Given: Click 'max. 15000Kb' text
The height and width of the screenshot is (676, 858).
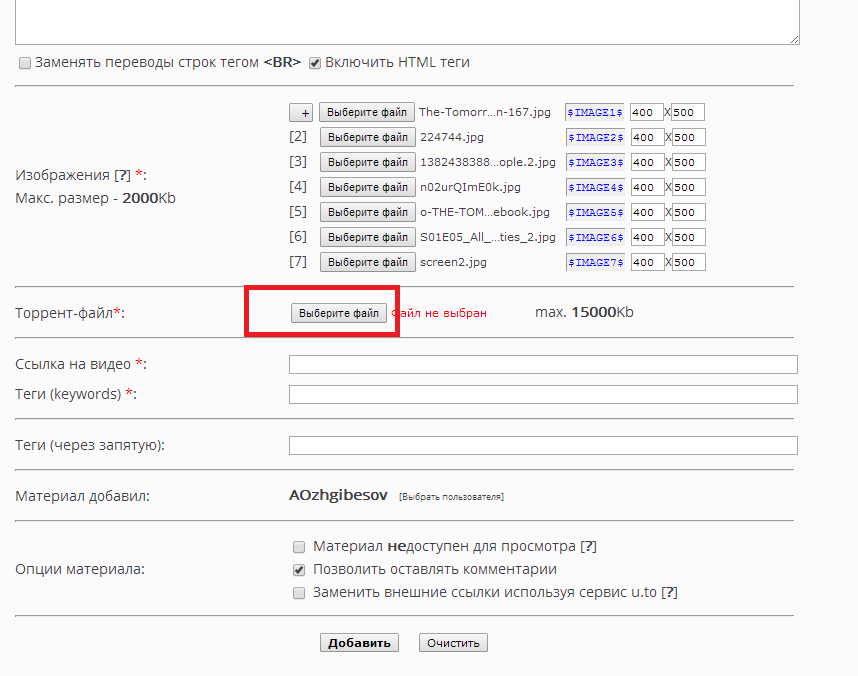Looking at the screenshot, I should coord(584,313).
